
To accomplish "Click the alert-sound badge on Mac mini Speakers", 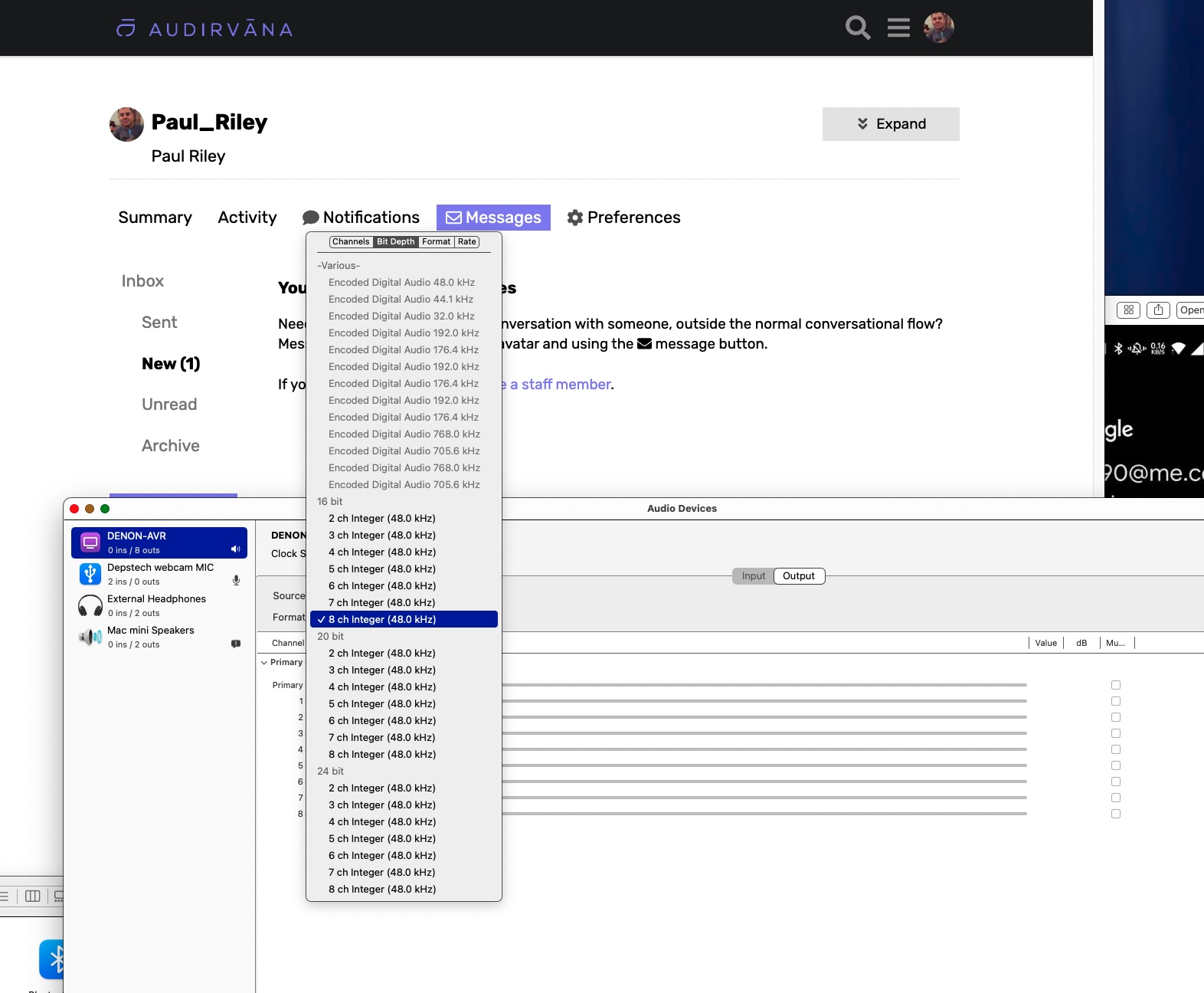I will pos(236,644).
